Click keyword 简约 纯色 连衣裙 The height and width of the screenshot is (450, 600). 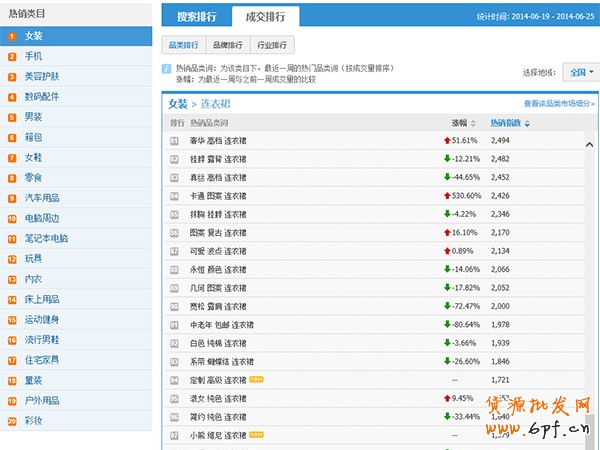pos(218,417)
